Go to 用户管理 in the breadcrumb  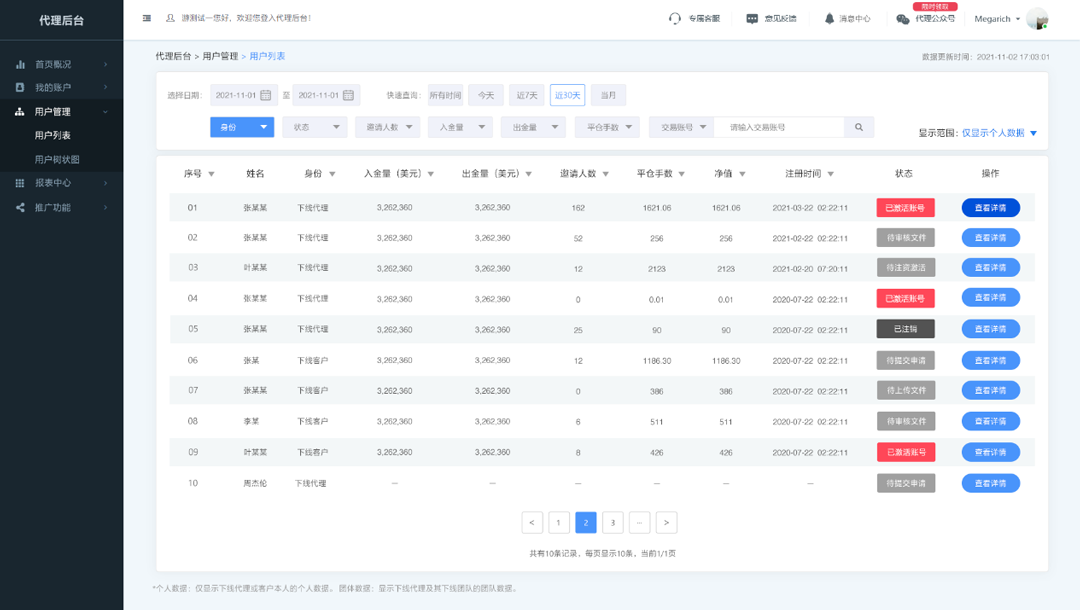220,56
